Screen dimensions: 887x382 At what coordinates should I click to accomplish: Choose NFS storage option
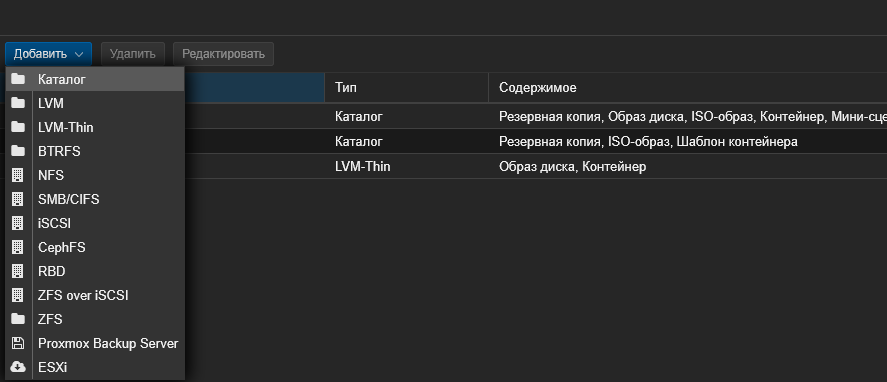pyautogui.click(x=95, y=175)
